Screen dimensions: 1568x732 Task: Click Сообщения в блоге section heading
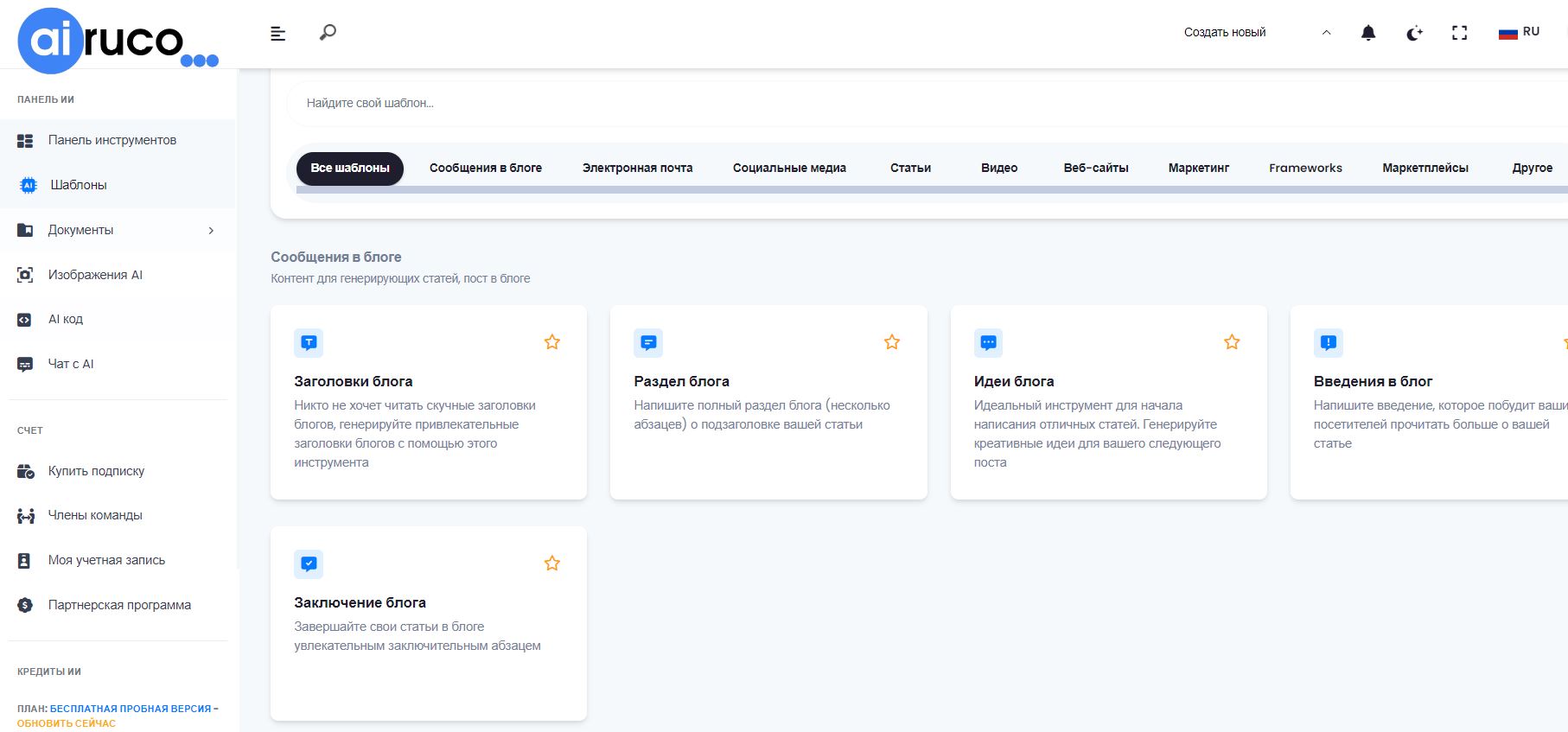pos(336,257)
